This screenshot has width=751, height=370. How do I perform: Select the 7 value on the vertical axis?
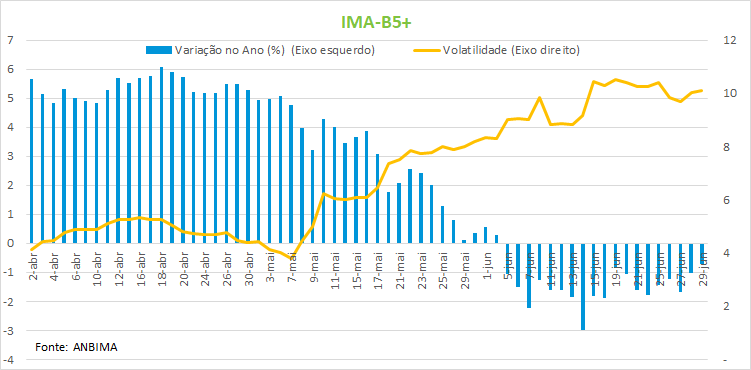[x=10, y=40]
